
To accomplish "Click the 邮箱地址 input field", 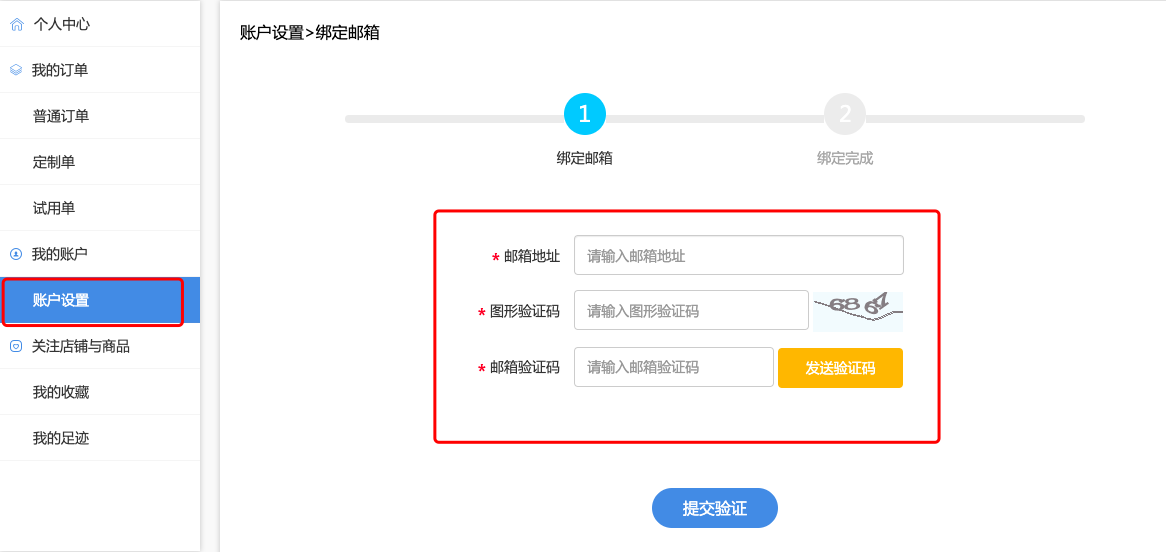I will [x=738, y=255].
